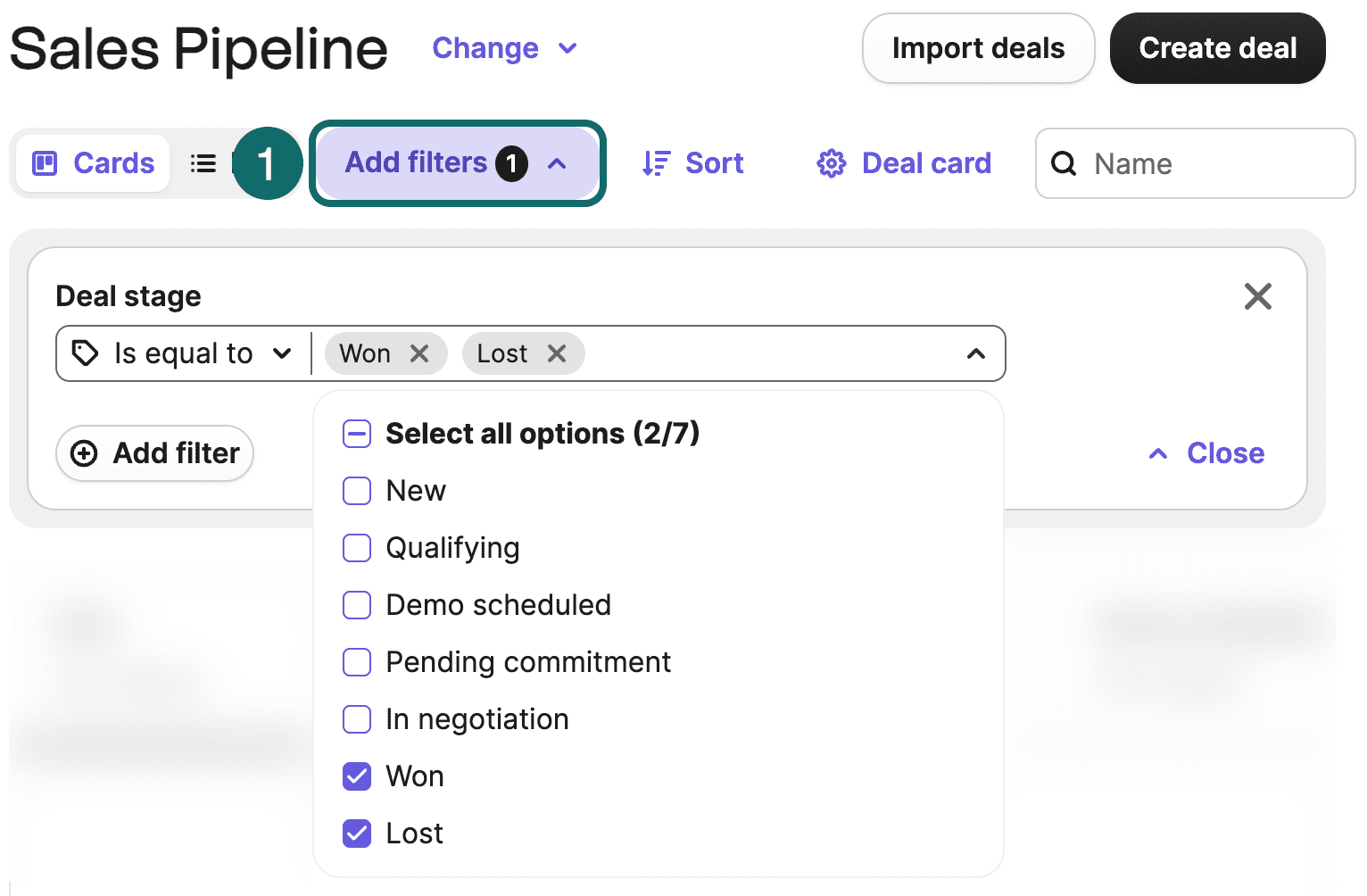The height and width of the screenshot is (896, 1367).
Task: Click the filter count badge
Action: 511,163
